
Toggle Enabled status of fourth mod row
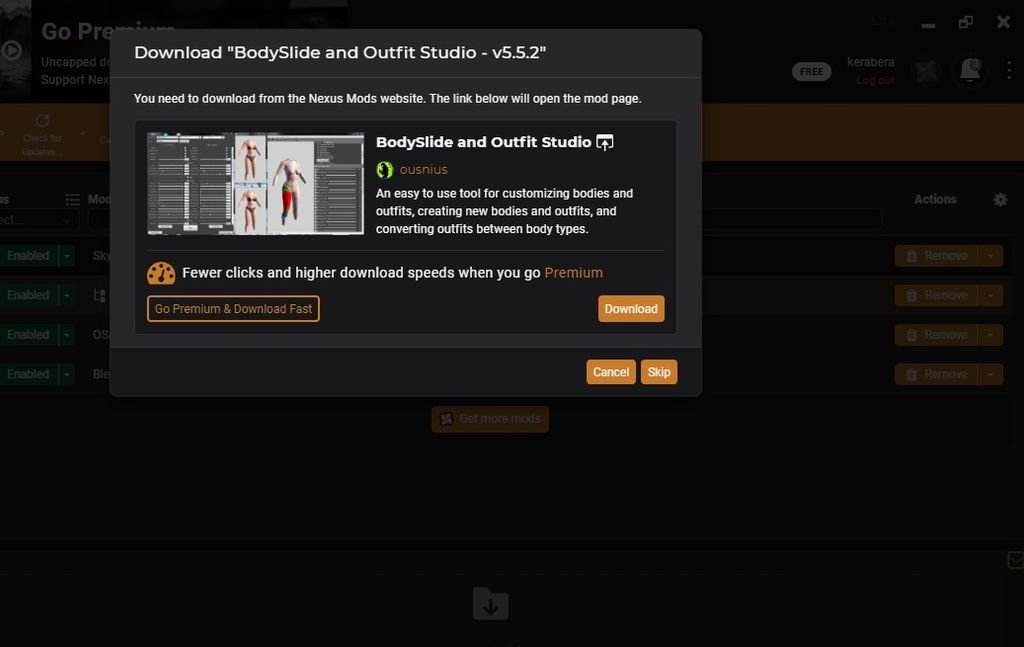[28, 374]
